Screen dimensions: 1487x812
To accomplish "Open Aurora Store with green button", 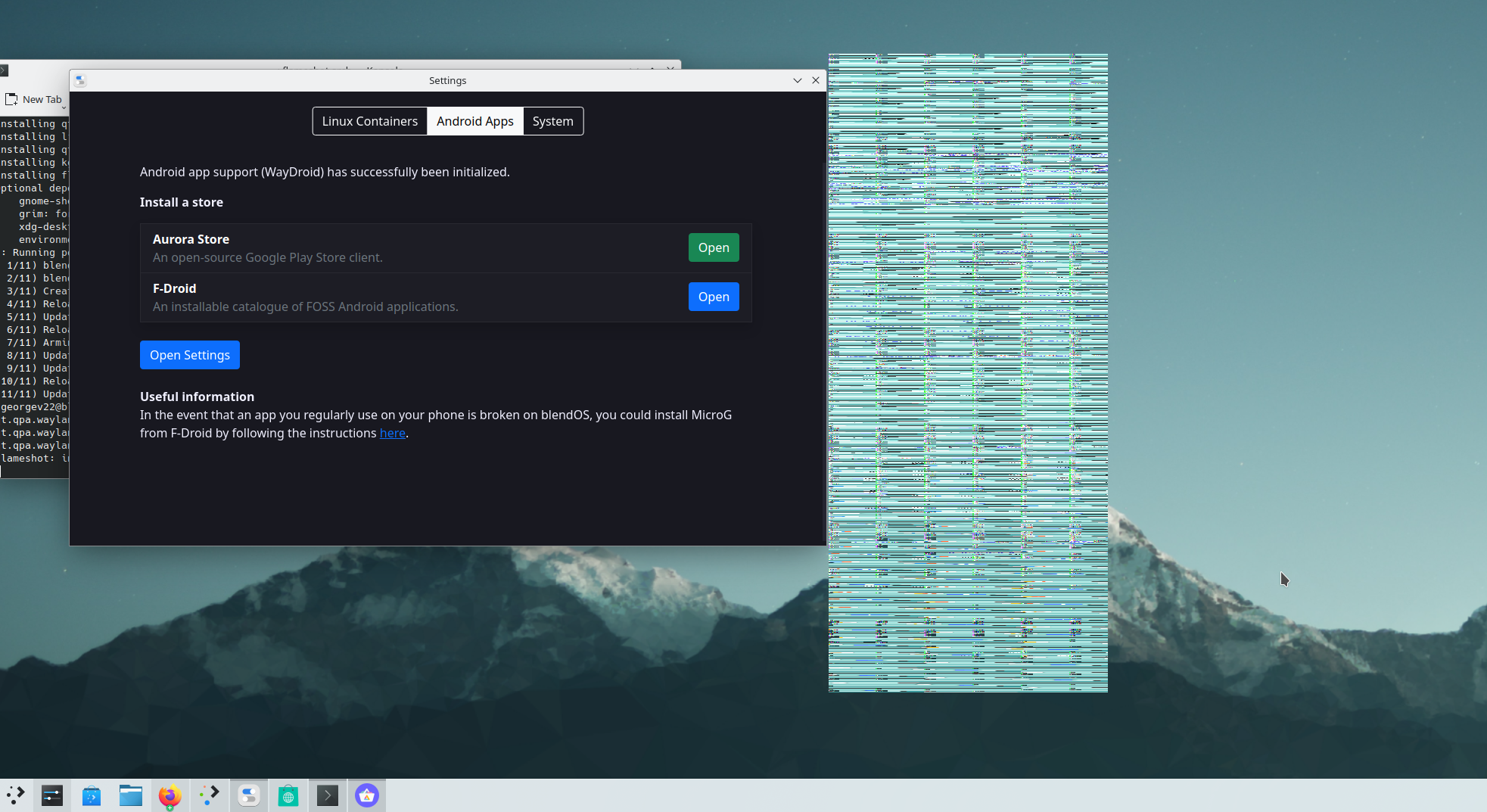I will (x=713, y=247).
